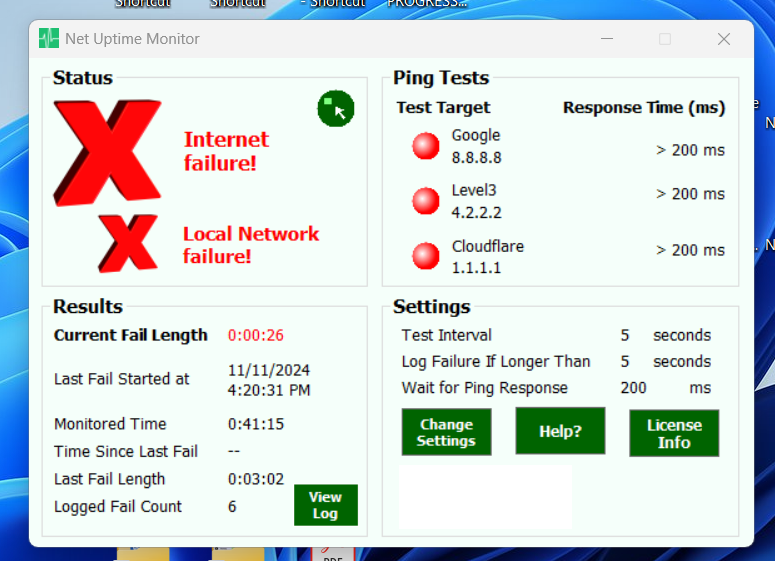Click Cloudflare's '> 200 ms' response time
Image resolution: width=775 pixels, height=561 pixels.
tap(690, 250)
